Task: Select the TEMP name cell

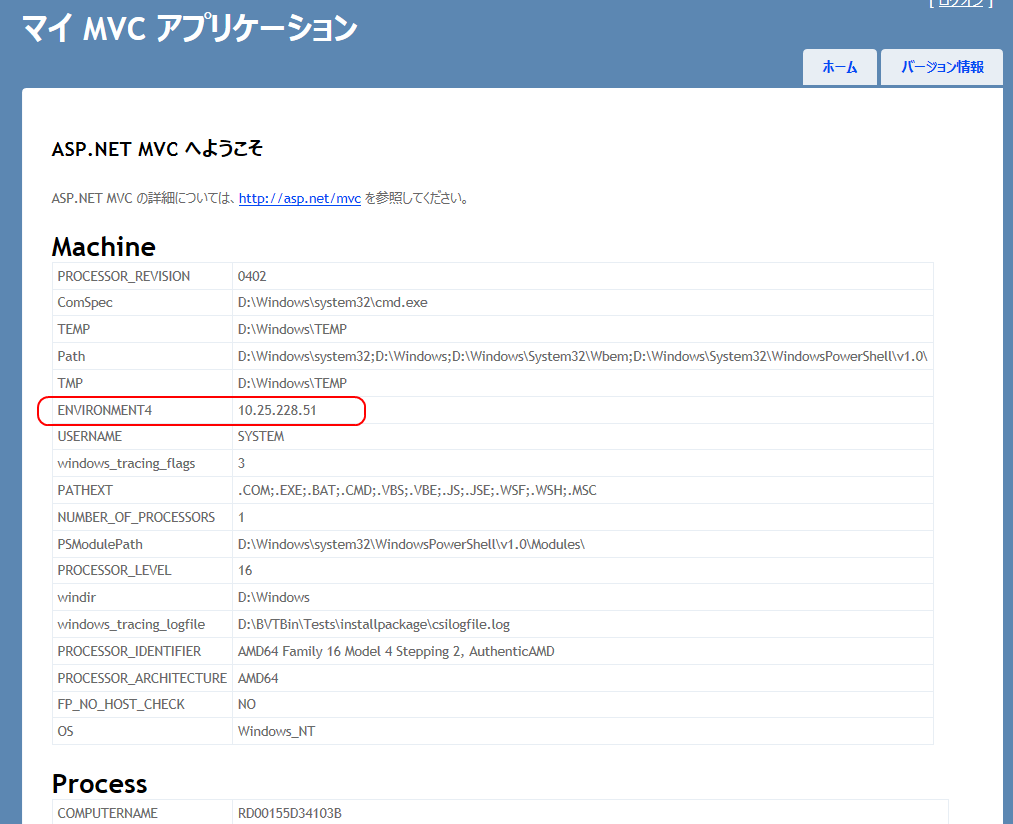Action: pos(142,329)
